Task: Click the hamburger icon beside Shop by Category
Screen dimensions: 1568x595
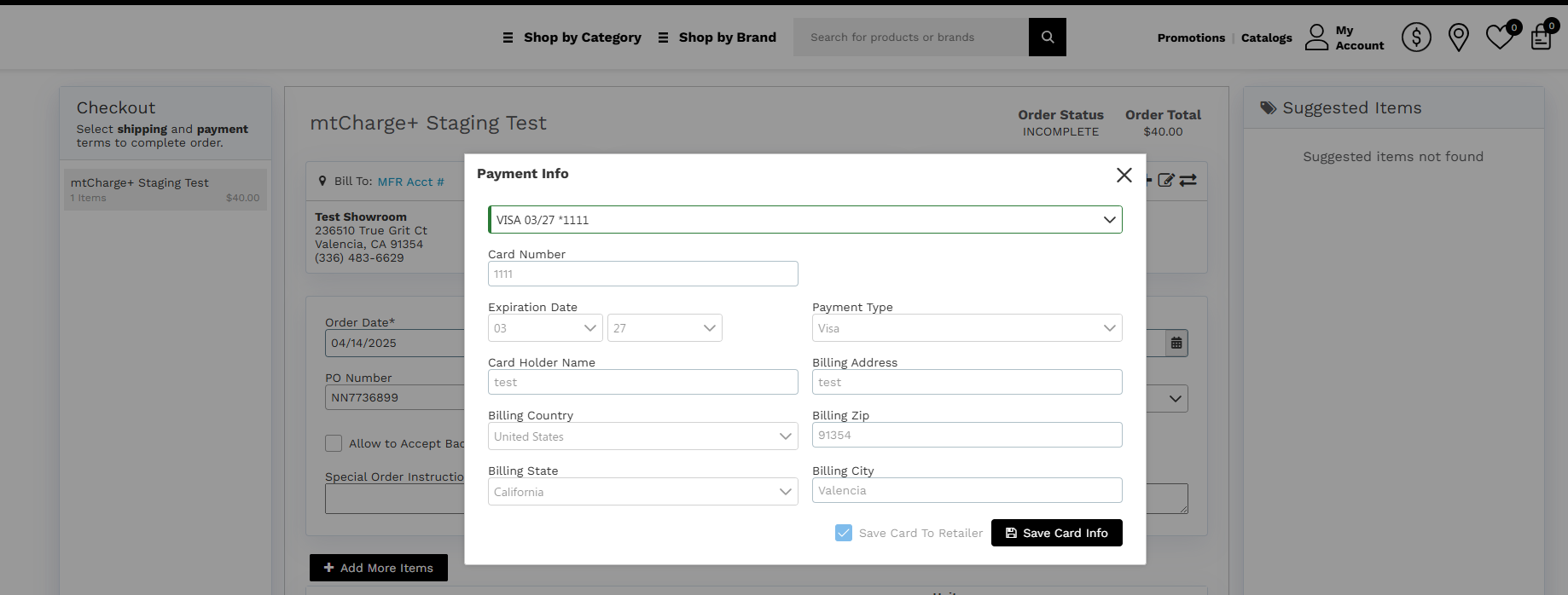Action: pos(508,38)
